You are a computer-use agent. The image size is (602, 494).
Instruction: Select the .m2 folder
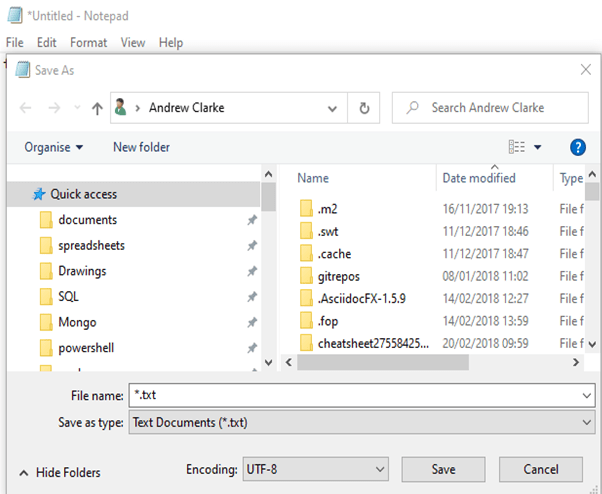coord(327,209)
